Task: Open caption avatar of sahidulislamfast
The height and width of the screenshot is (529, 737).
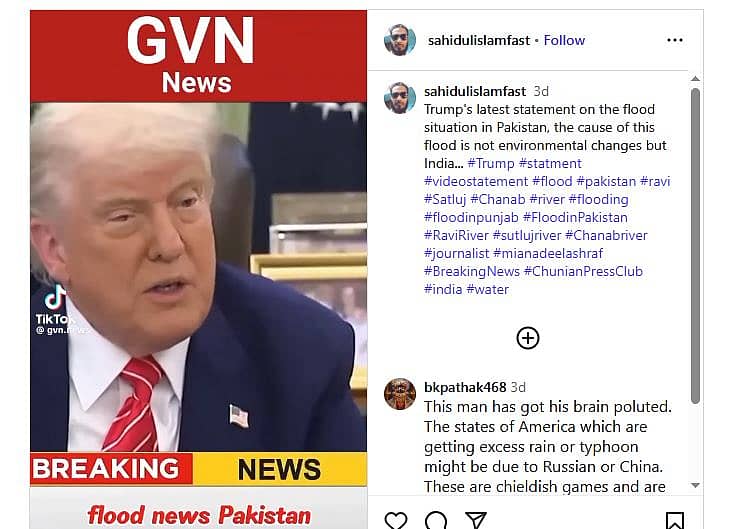Action: (400, 98)
